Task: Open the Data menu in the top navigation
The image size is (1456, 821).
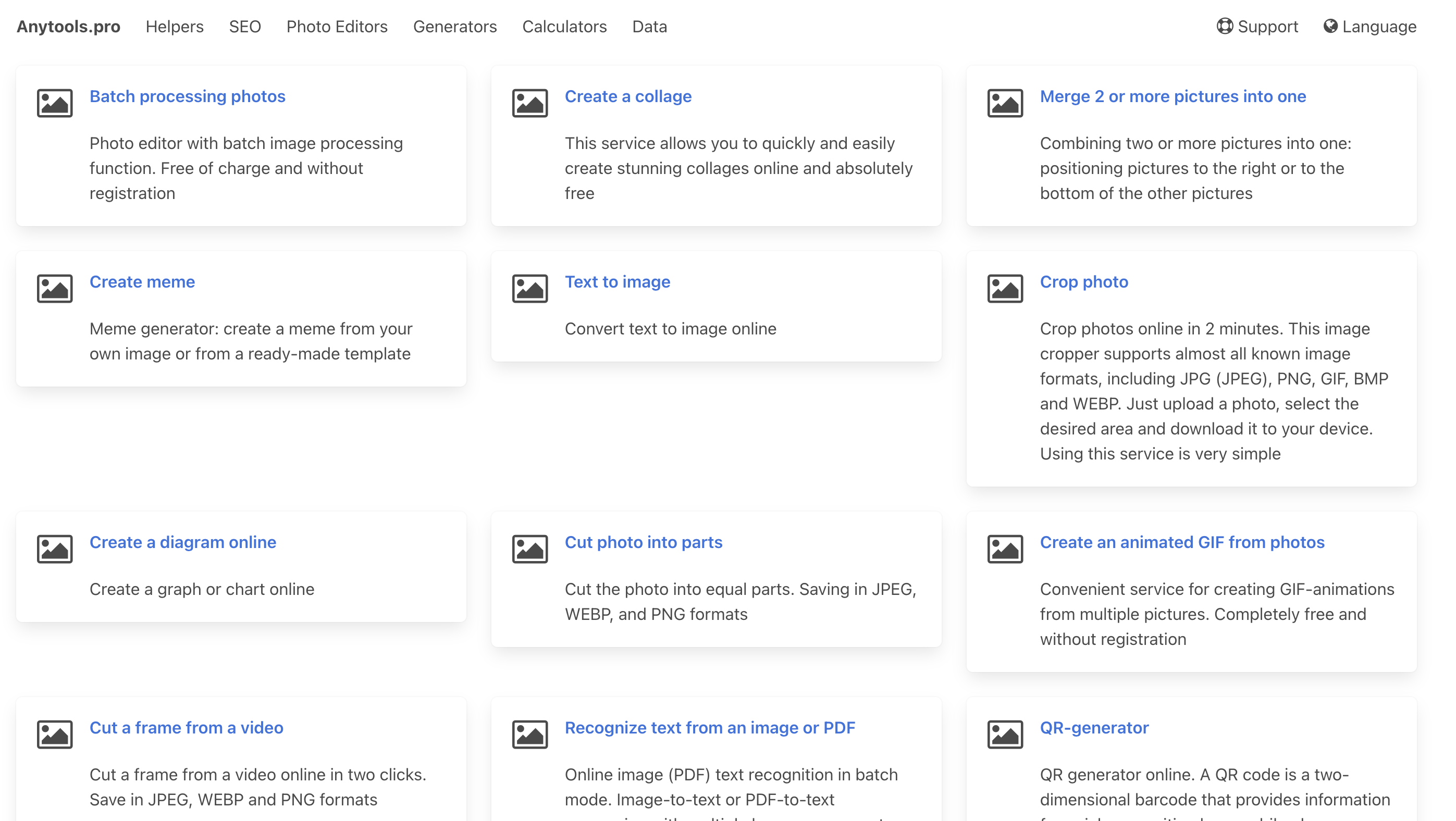Action: (x=649, y=27)
